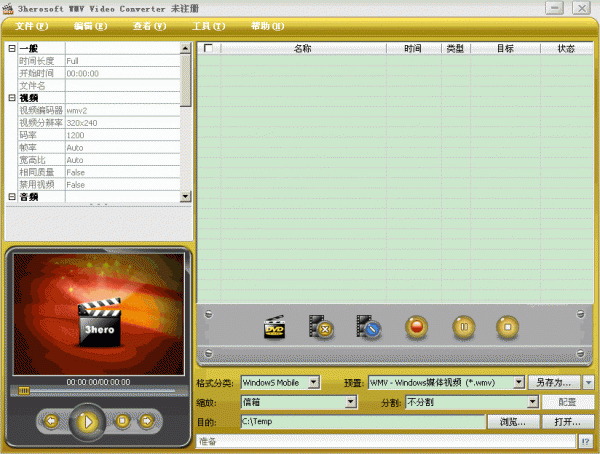
Task: Click the help question mark icon in status bar
Action: point(585,441)
